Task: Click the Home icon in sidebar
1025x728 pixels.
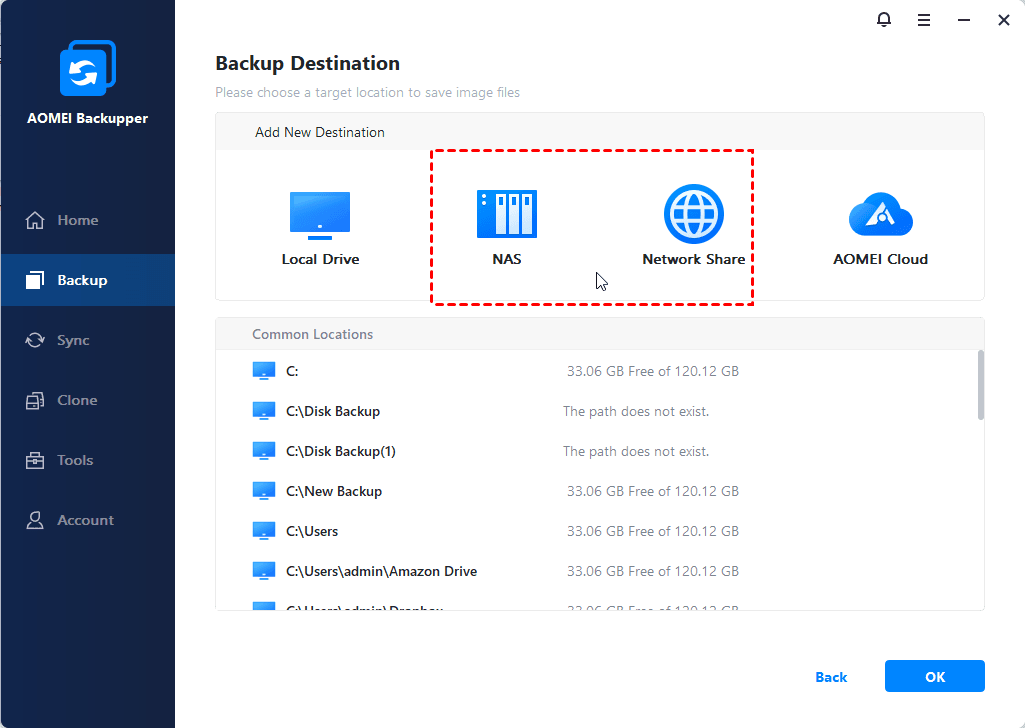Action: [35, 220]
